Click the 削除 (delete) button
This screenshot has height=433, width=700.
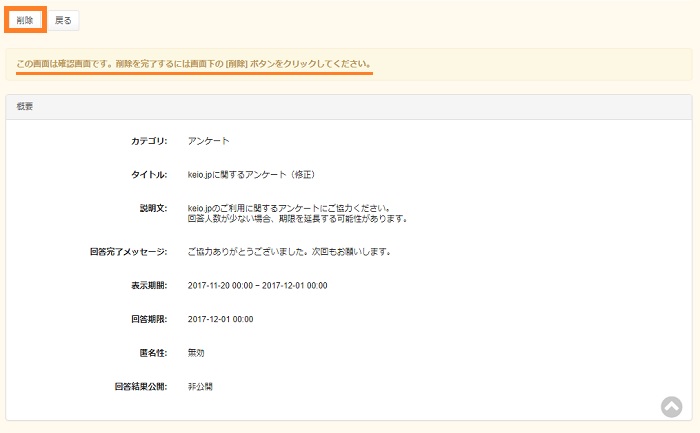[x=25, y=20]
